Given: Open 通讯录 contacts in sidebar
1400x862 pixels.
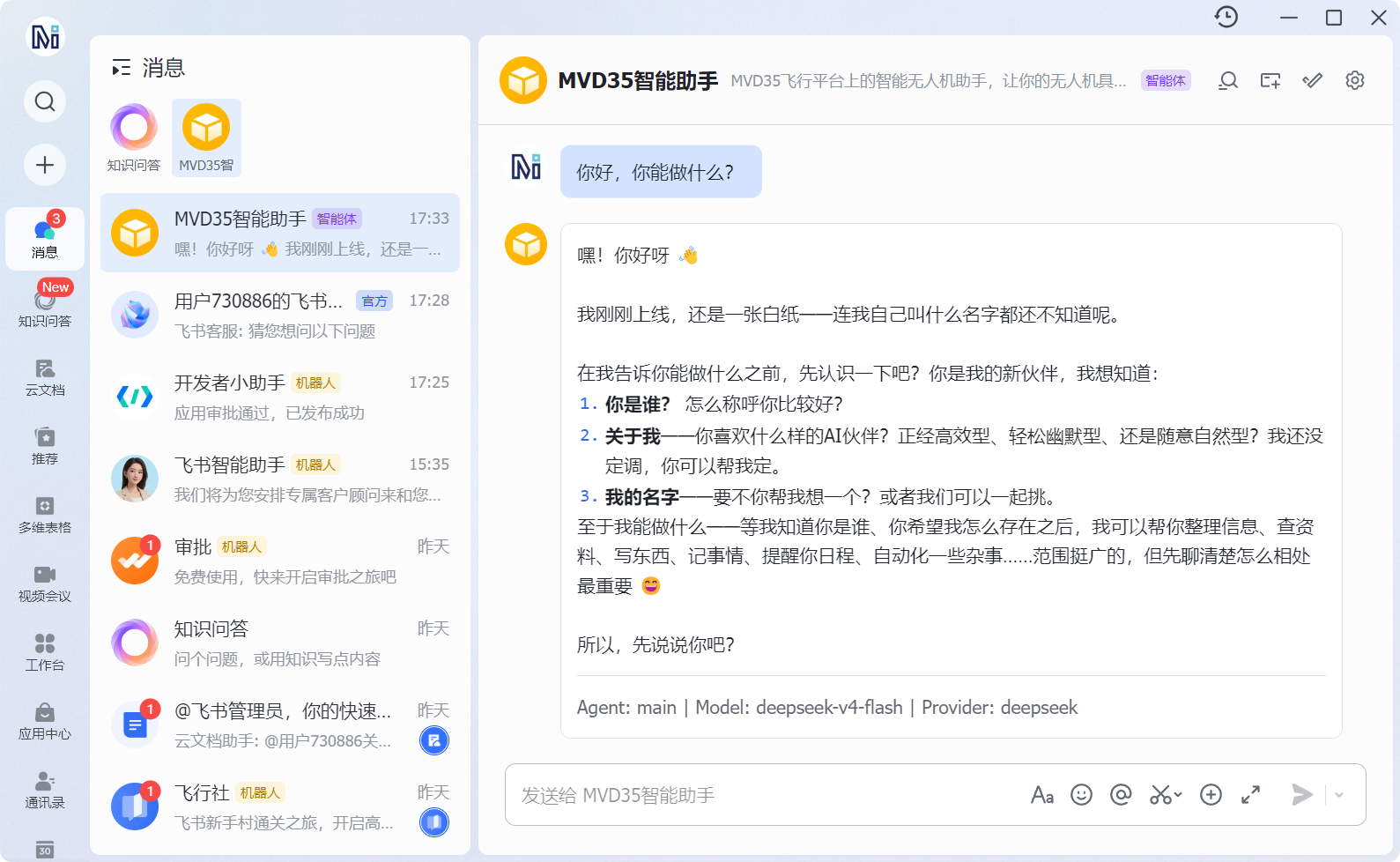Looking at the screenshot, I should tap(45, 789).
